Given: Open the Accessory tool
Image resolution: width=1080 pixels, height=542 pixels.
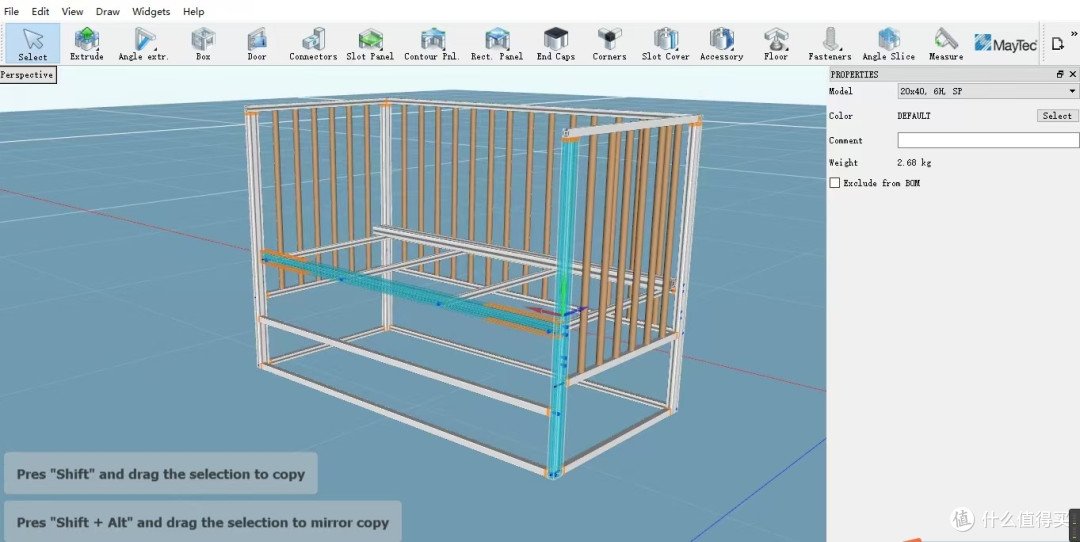Looking at the screenshot, I should [721, 43].
